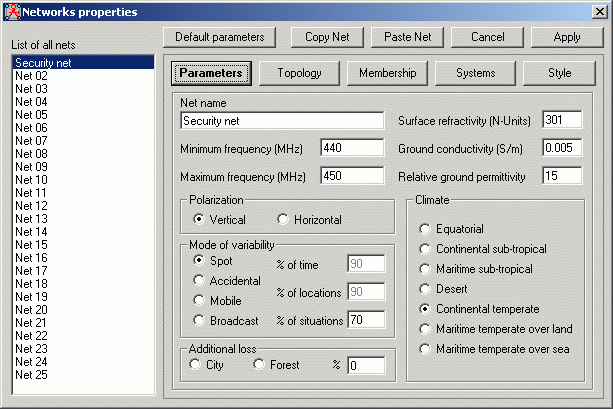Select Equatorial climate option

[x=426, y=229]
